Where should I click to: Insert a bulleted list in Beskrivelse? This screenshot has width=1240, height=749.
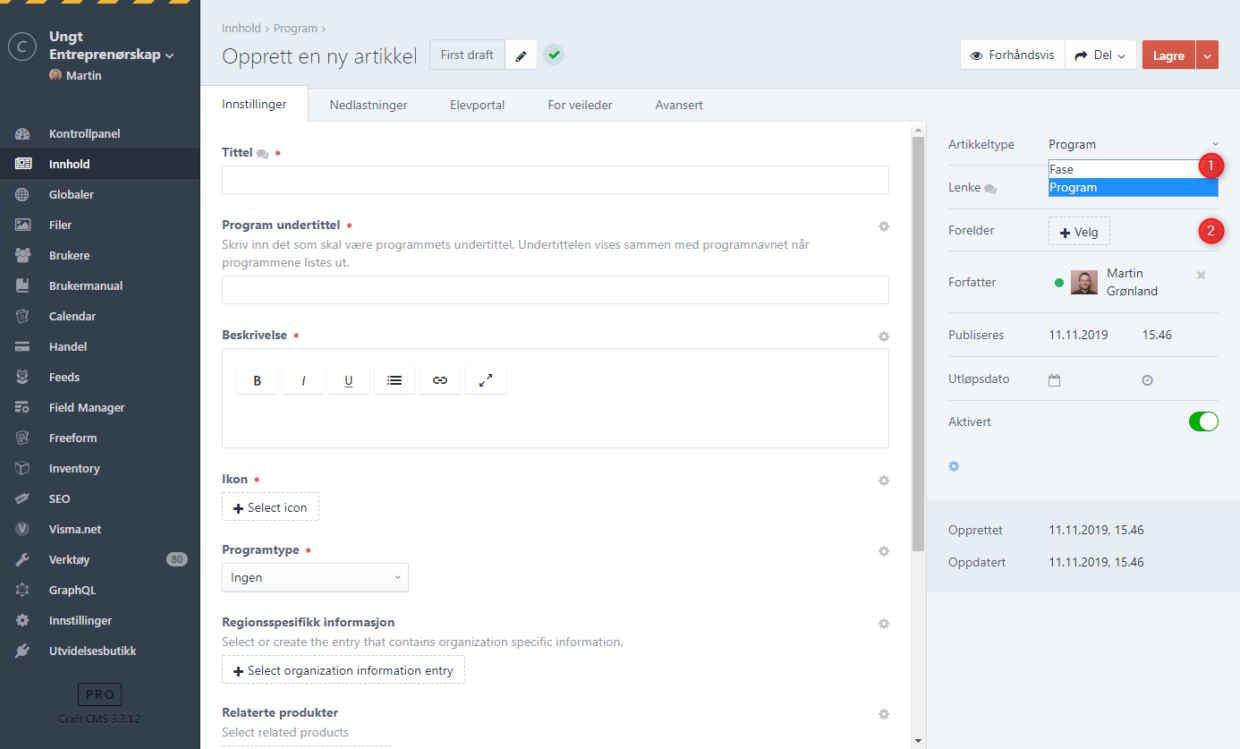pyautogui.click(x=394, y=380)
